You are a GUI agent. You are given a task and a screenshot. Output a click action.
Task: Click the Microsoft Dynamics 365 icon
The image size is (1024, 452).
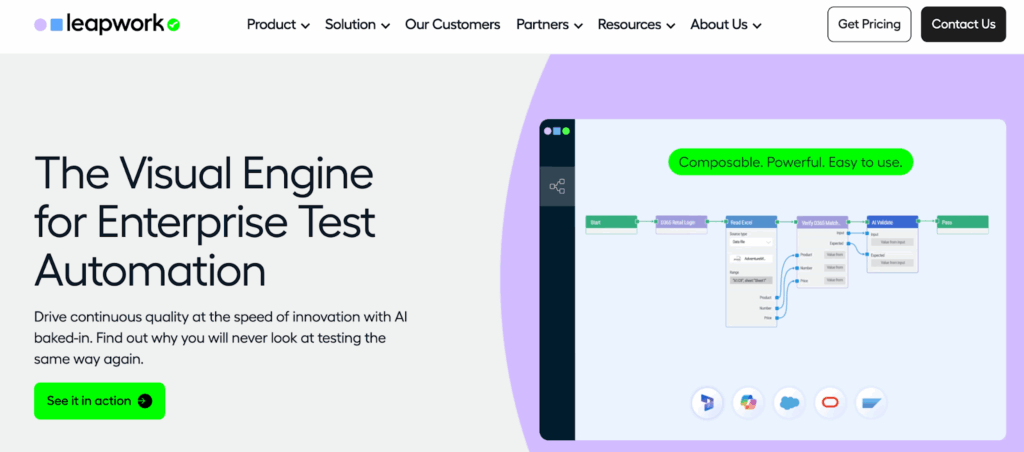[x=708, y=402]
